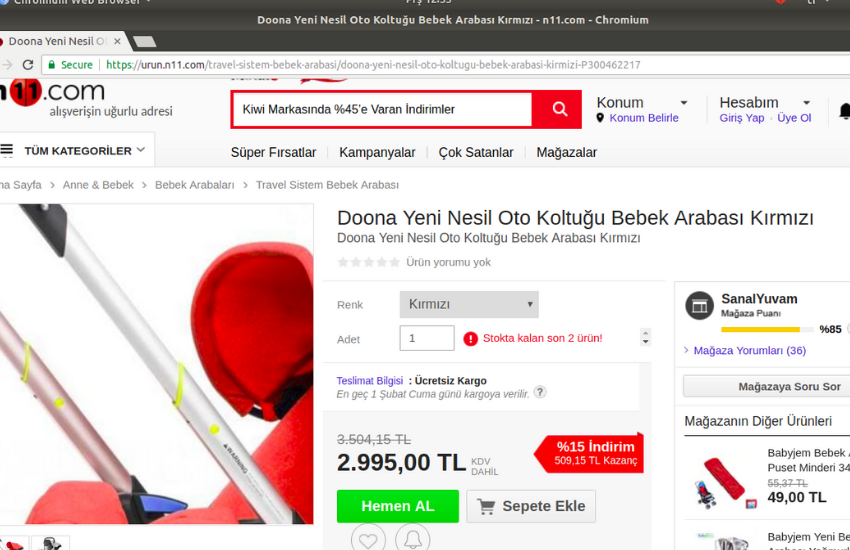This screenshot has height=550, width=850.
Task: Expand the Konum location dropdown
Action: point(641,102)
